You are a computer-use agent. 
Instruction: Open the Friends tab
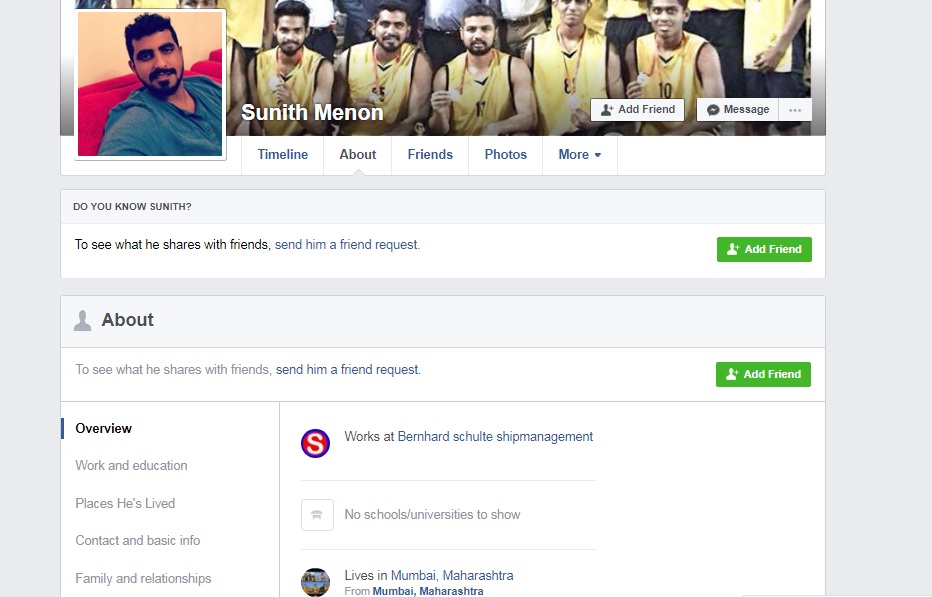tap(430, 155)
